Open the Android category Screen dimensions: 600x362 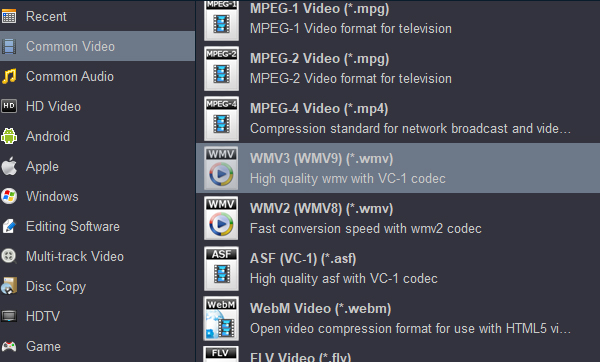tap(97, 136)
